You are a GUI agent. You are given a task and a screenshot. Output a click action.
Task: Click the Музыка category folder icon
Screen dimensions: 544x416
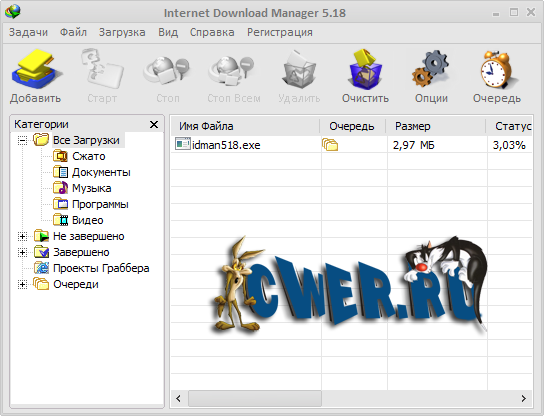[60, 188]
